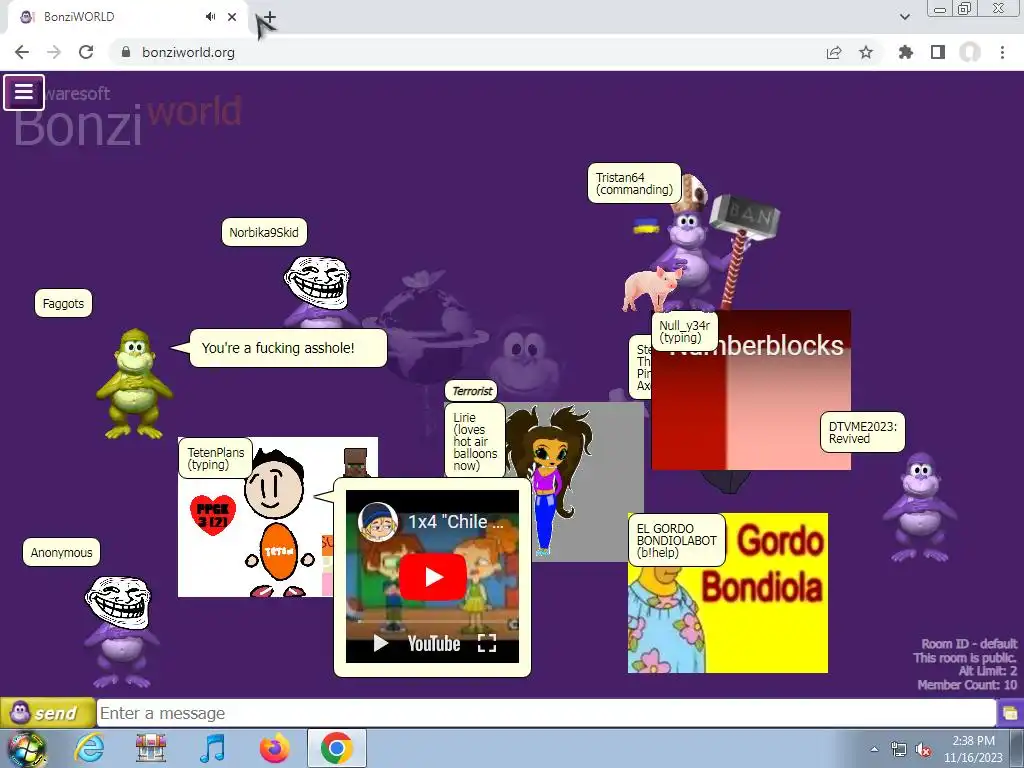Click the Chrome taskbar icon
Image resolution: width=1024 pixels, height=768 pixels.
336,748
